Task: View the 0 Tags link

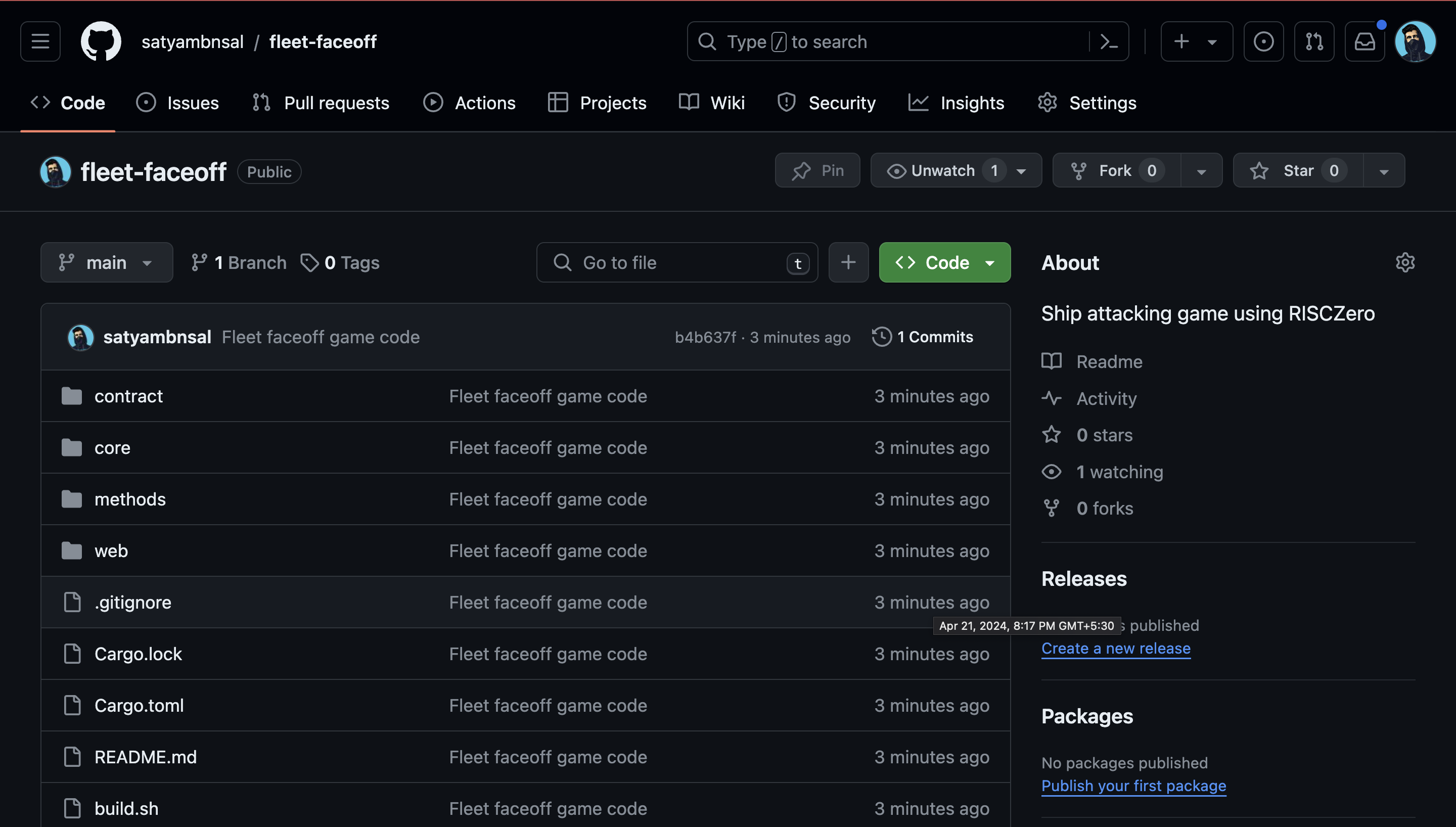Action: (x=340, y=262)
